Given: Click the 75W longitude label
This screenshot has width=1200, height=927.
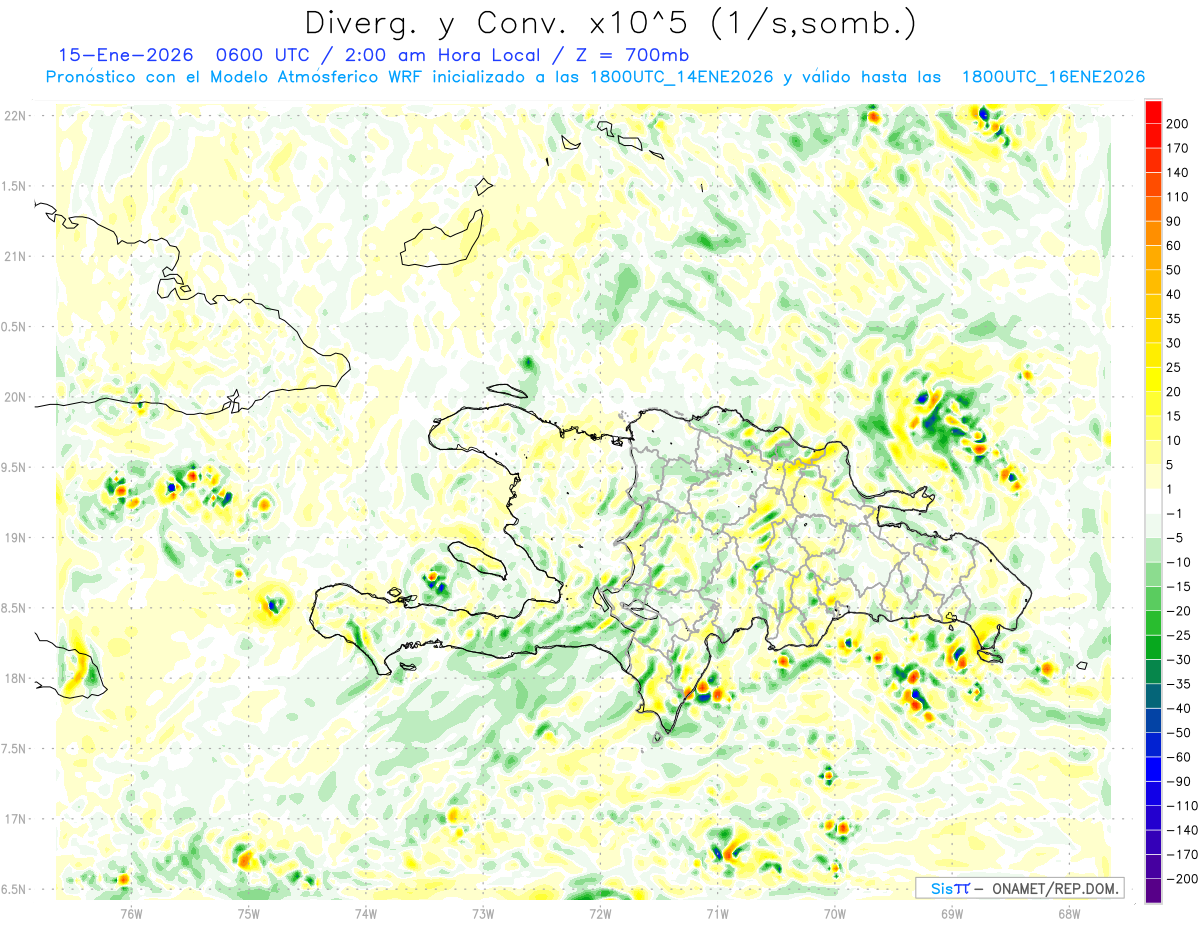Looking at the screenshot, I should pyautogui.click(x=249, y=912).
